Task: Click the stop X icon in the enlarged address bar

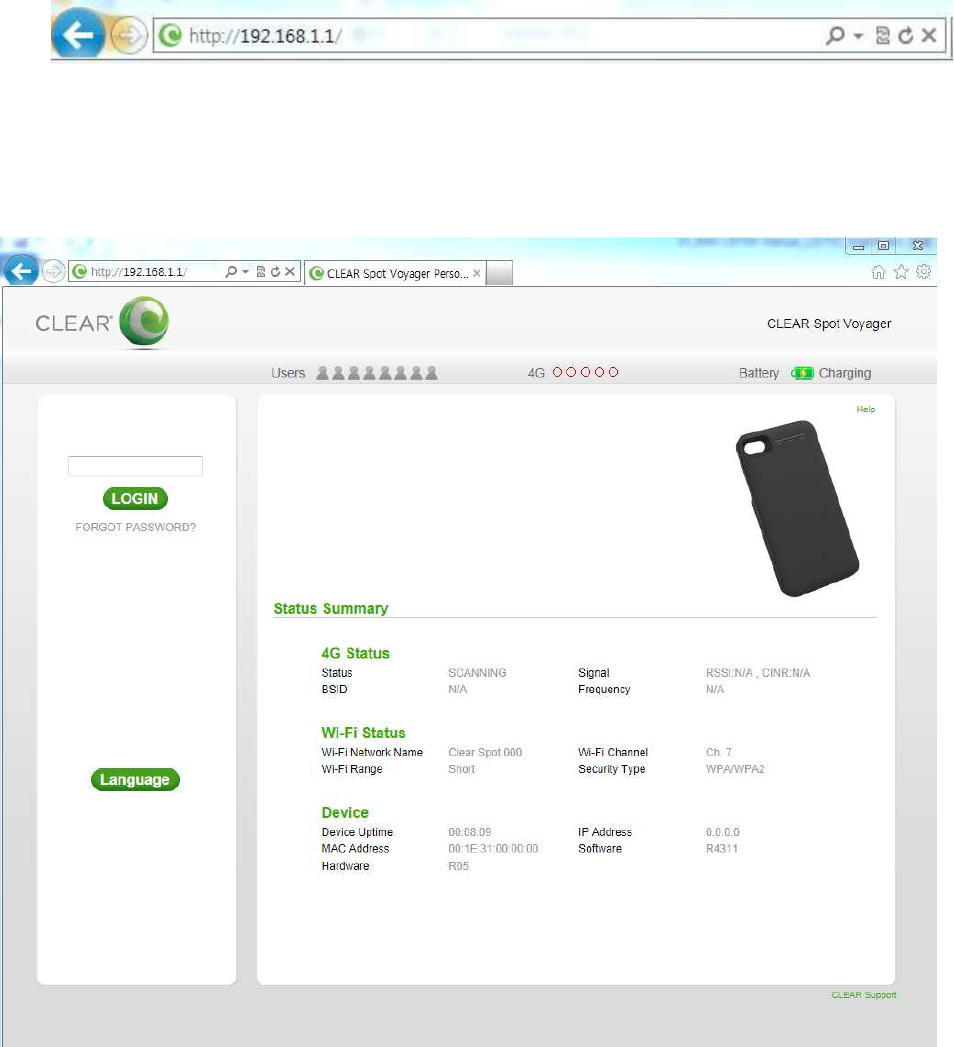Action: 929,35
